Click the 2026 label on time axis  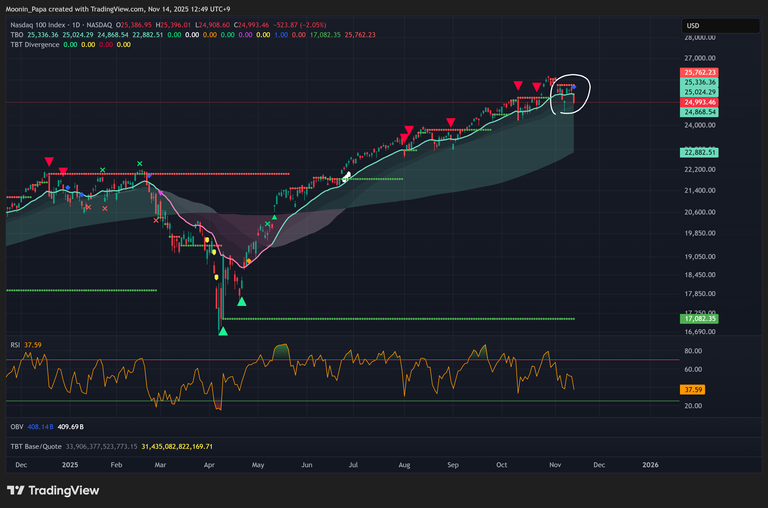(x=649, y=465)
